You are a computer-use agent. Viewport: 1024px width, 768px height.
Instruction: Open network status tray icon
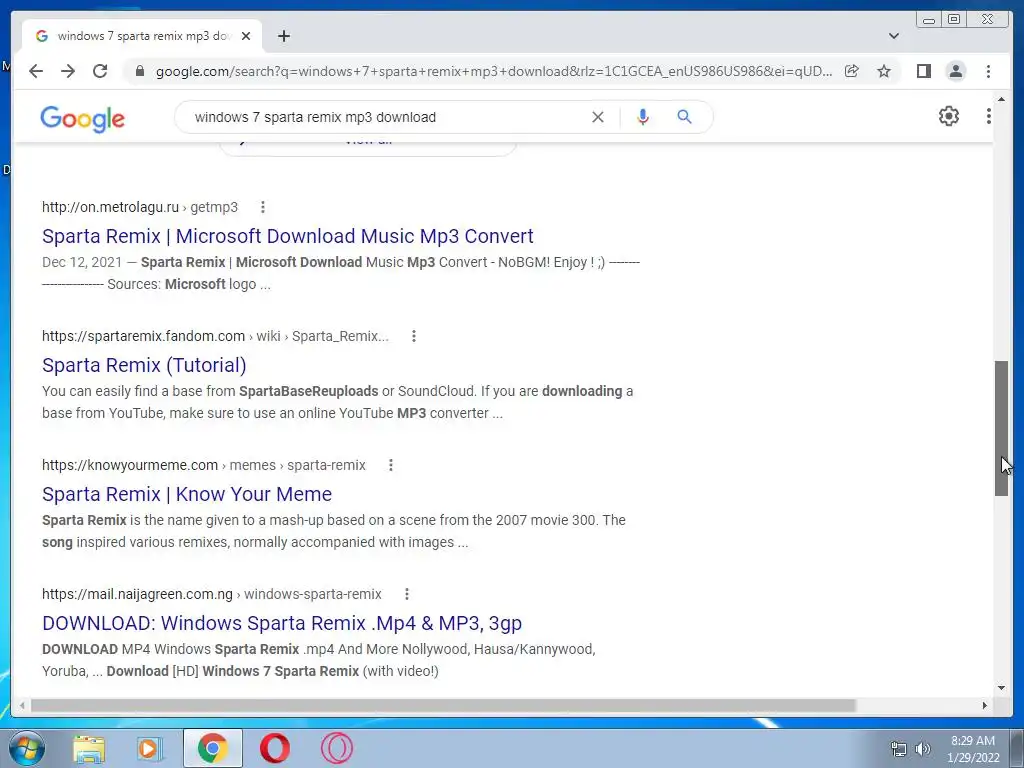click(899, 749)
